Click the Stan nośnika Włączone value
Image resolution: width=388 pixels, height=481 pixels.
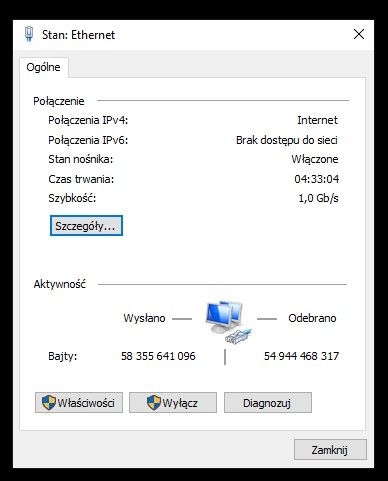(x=315, y=159)
